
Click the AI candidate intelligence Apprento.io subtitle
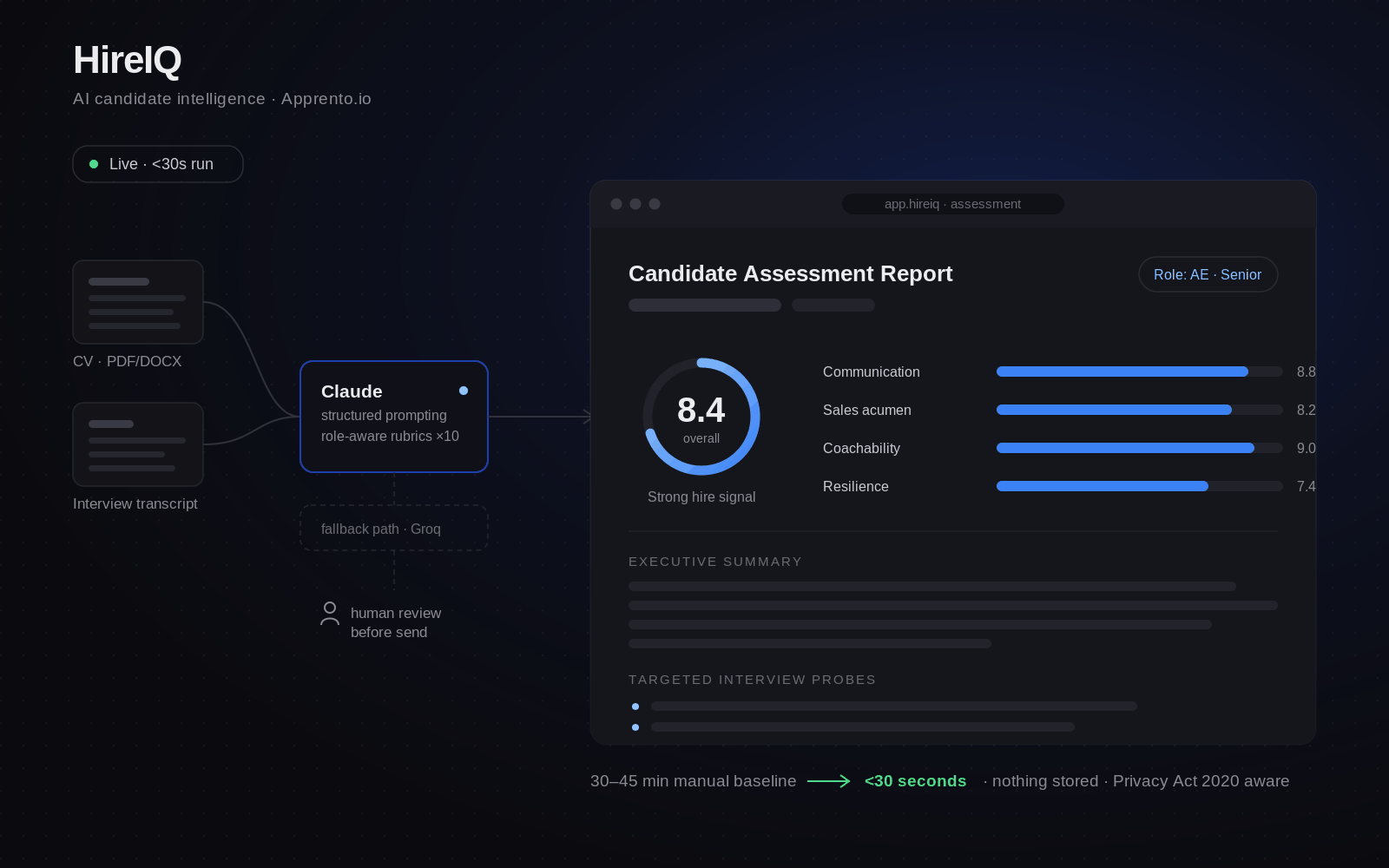(x=222, y=99)
